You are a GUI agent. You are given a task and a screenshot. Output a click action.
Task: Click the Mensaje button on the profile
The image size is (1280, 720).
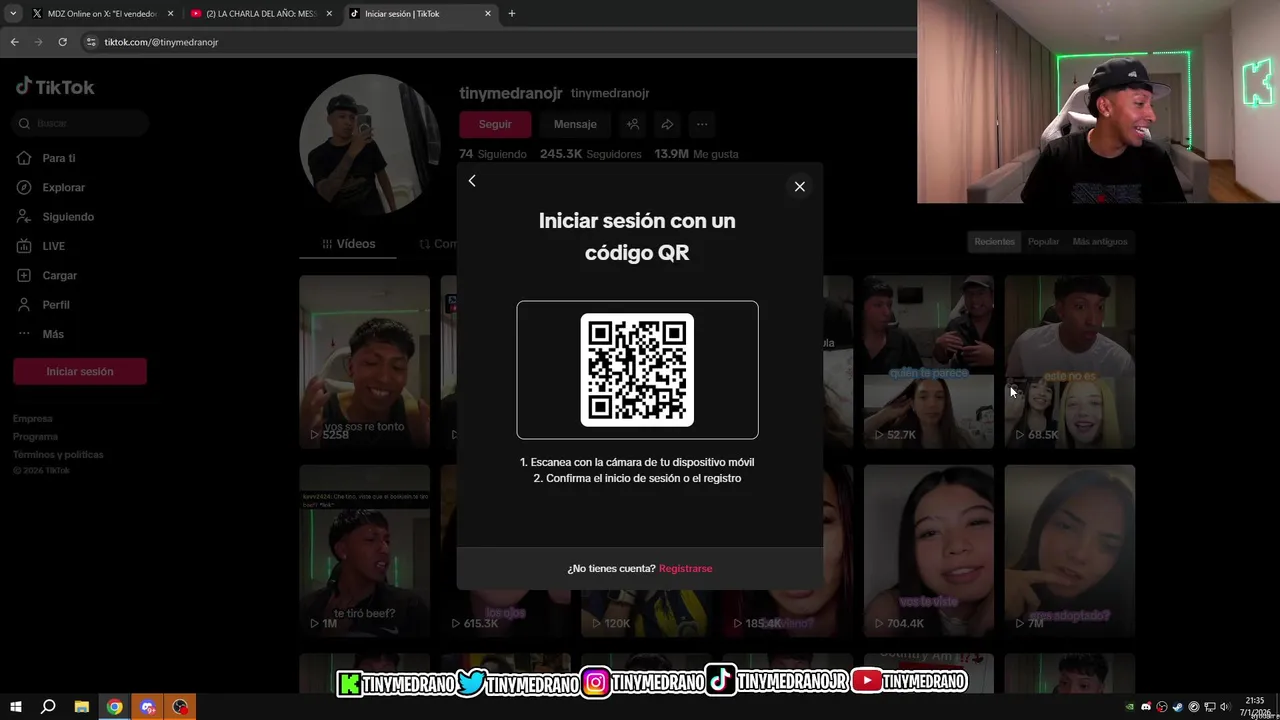[x=575, y=124]
